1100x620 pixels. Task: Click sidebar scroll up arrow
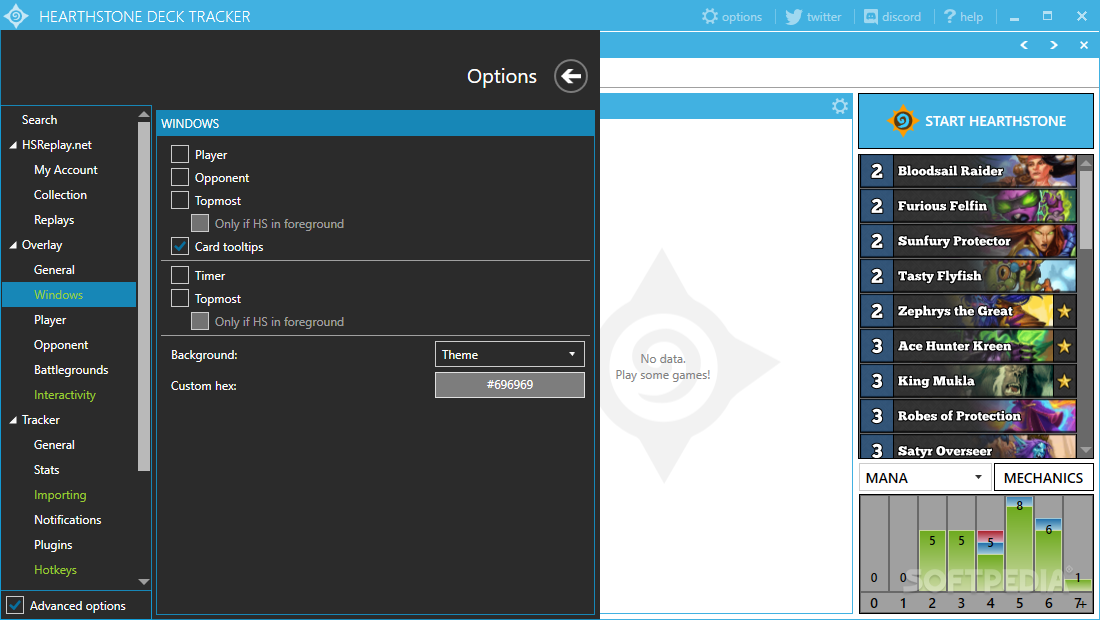point(144,114)
